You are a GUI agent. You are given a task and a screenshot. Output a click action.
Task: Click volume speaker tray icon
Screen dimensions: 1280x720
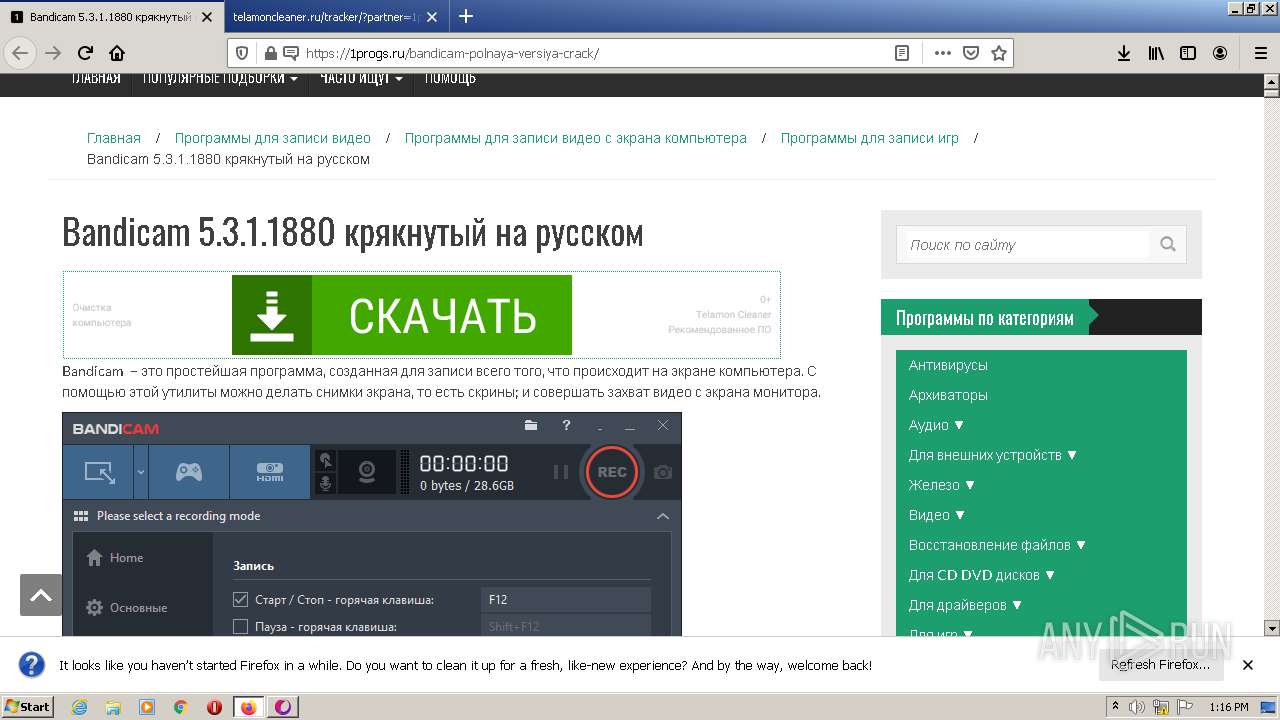(1137, 707)
